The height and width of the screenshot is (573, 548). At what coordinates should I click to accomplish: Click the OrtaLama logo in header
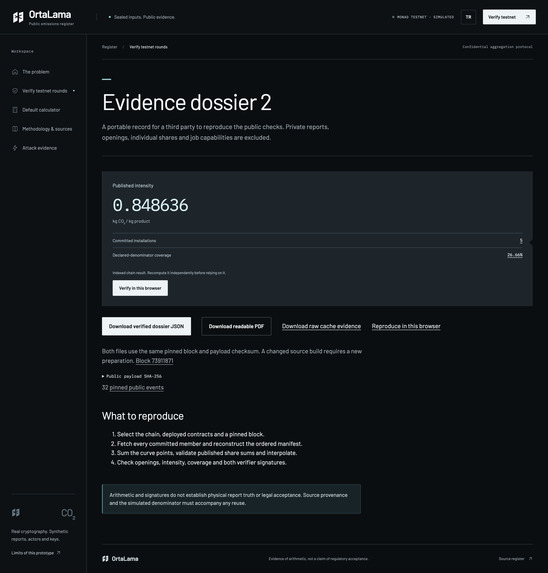point(43,17)
